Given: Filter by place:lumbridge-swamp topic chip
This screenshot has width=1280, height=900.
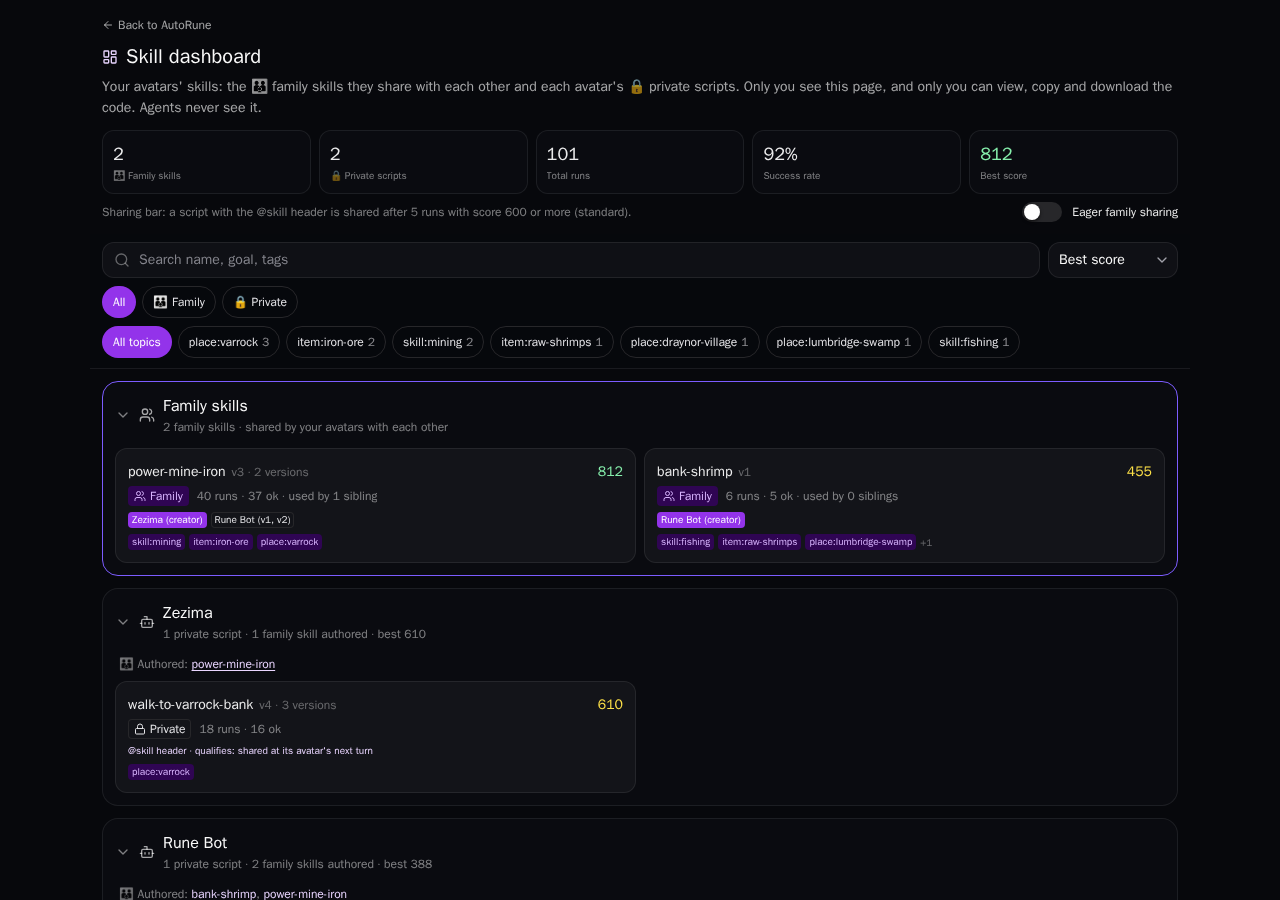Looking at the screenshot, I should click(x=844, y=342).
